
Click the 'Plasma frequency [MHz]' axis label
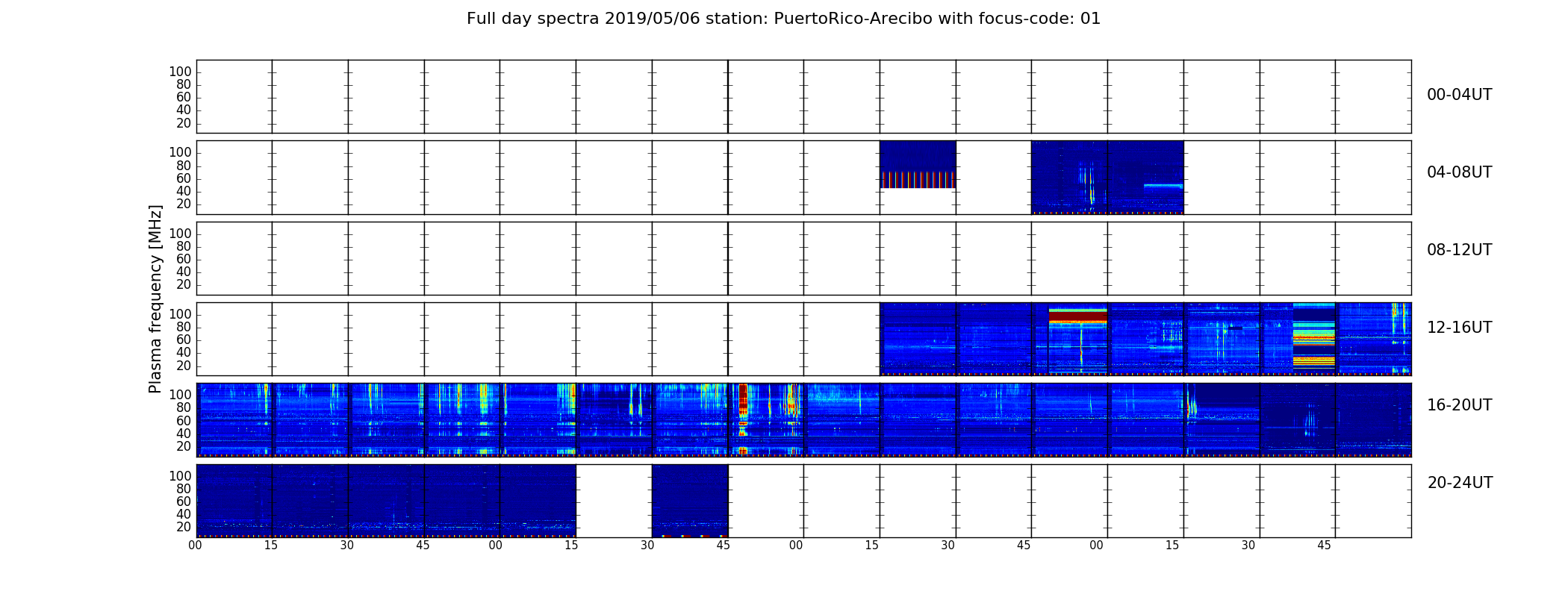(155, 298)
